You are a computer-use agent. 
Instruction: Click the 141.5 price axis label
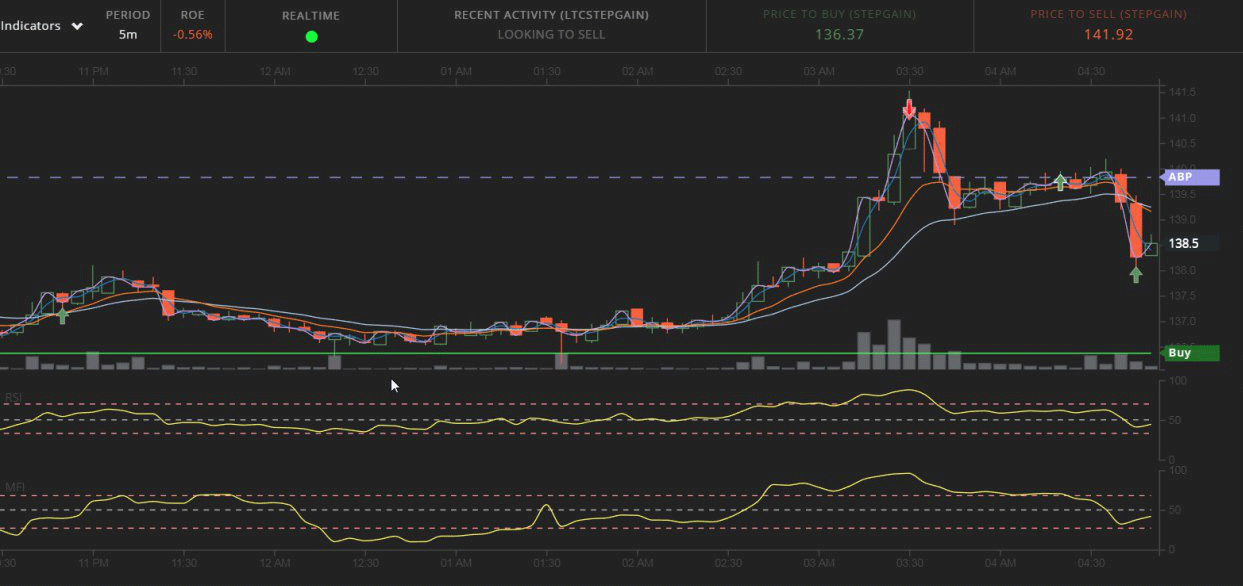[1181, 92]
